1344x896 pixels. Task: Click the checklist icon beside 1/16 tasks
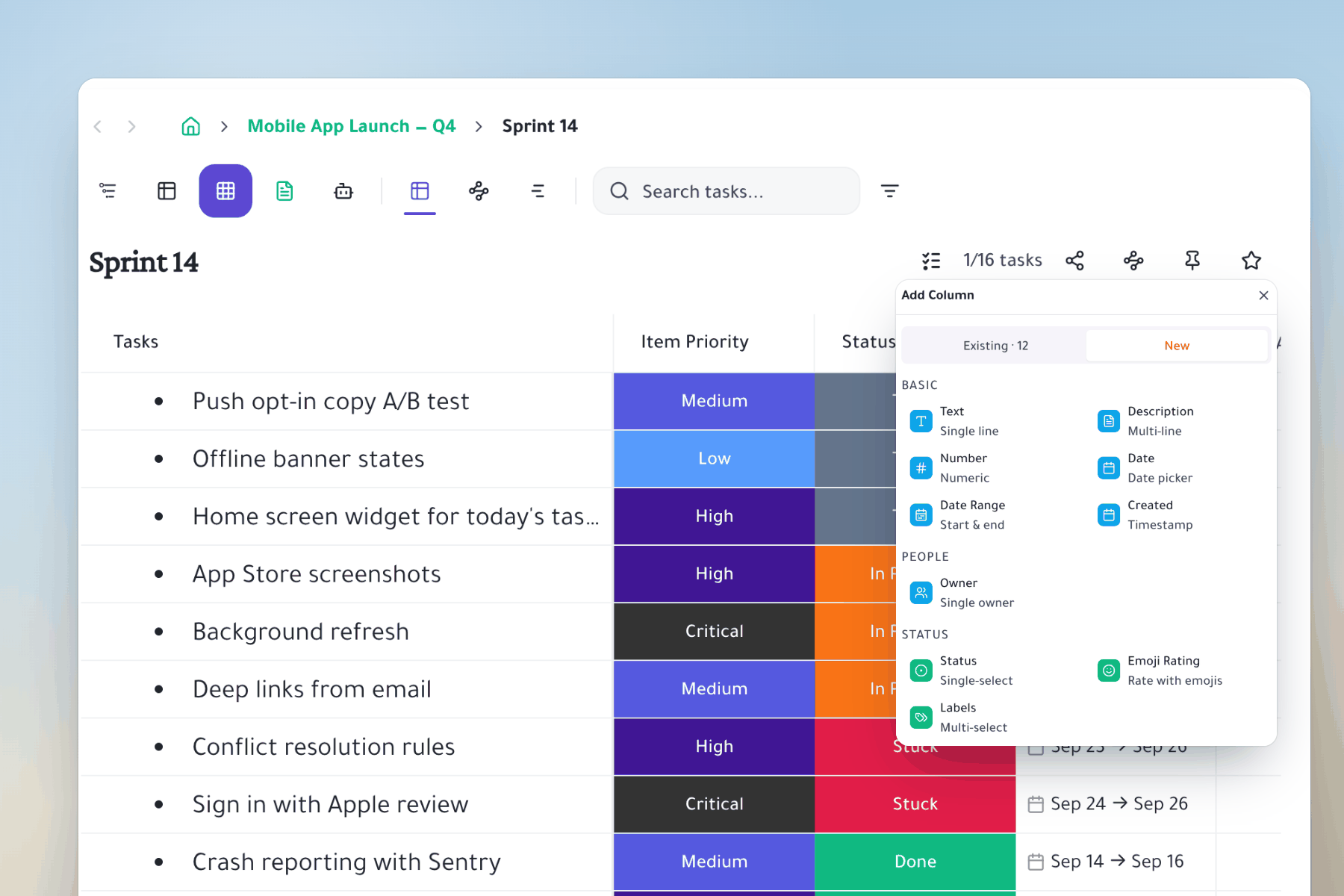(x=931, y=261)
